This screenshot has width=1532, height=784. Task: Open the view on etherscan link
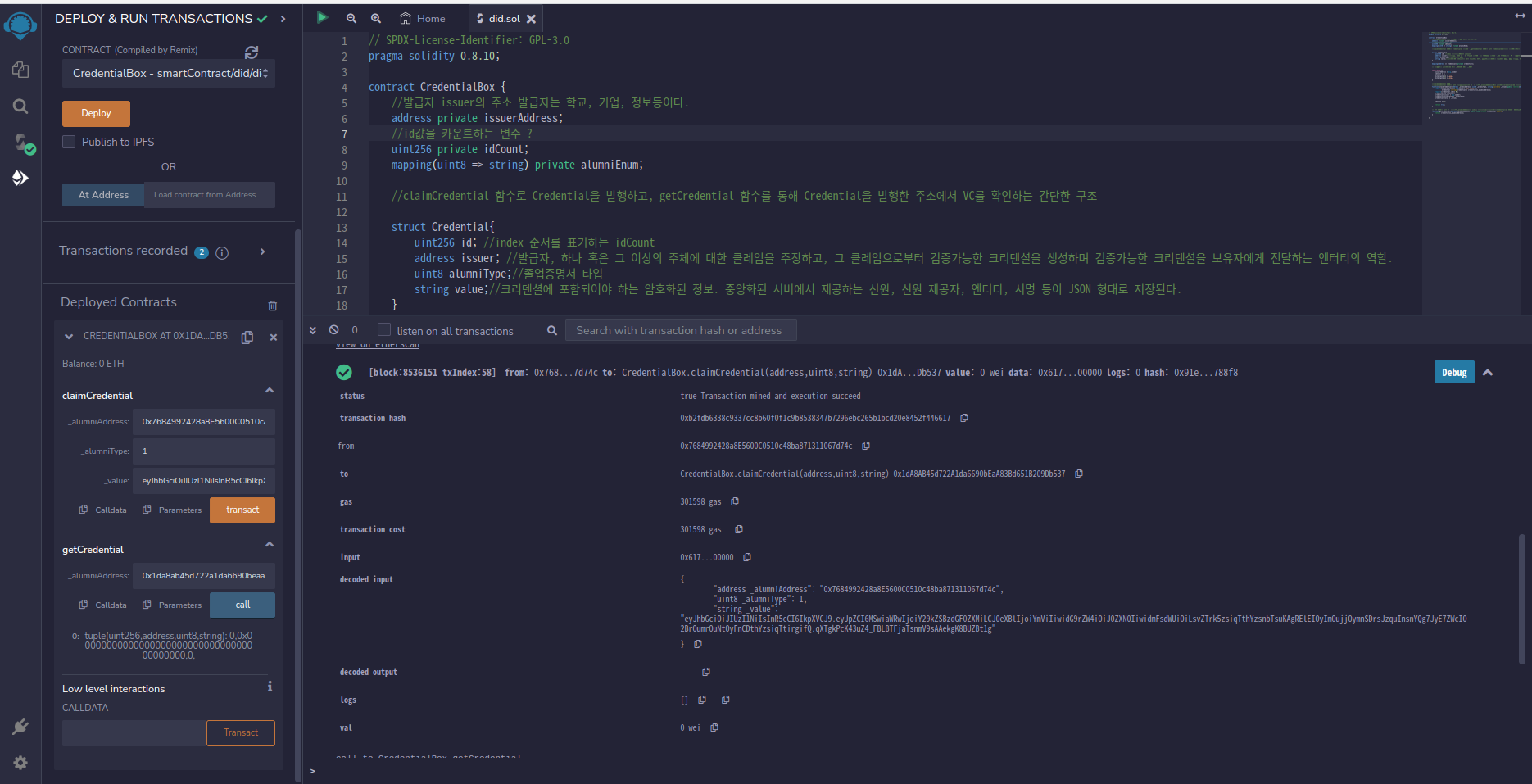pyautogui.click(x=378, y=346)
